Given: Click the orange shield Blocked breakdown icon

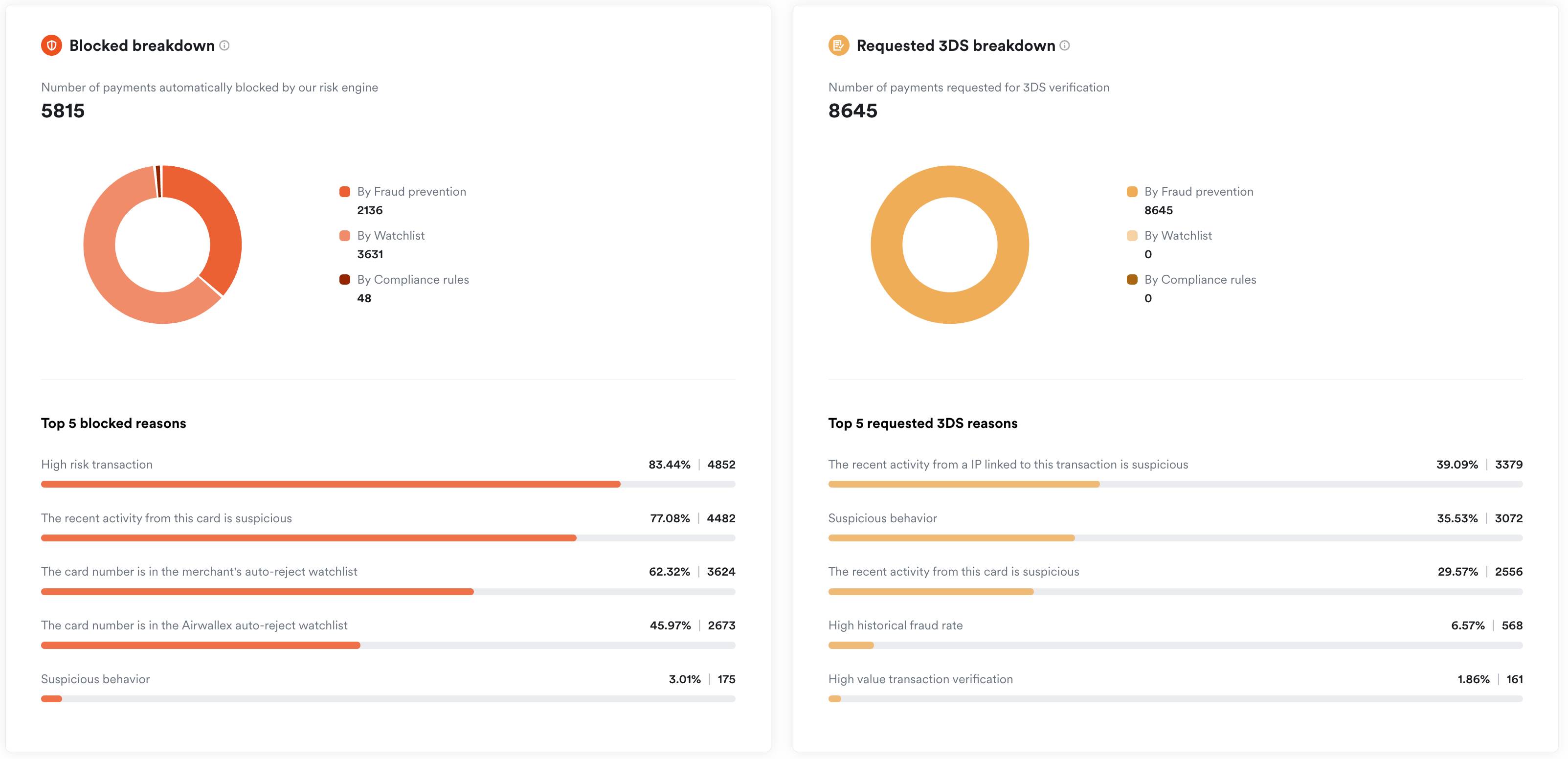Looking at the screenshot, I should tap(52, 45).
